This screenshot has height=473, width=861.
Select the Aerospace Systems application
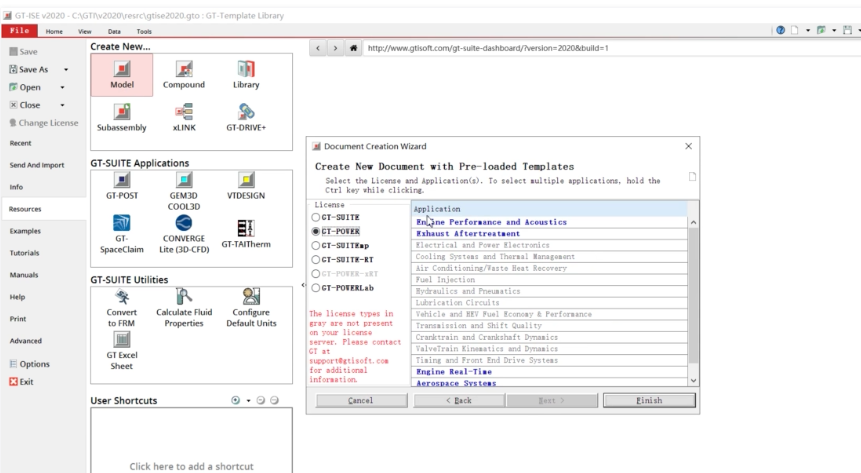549,382
